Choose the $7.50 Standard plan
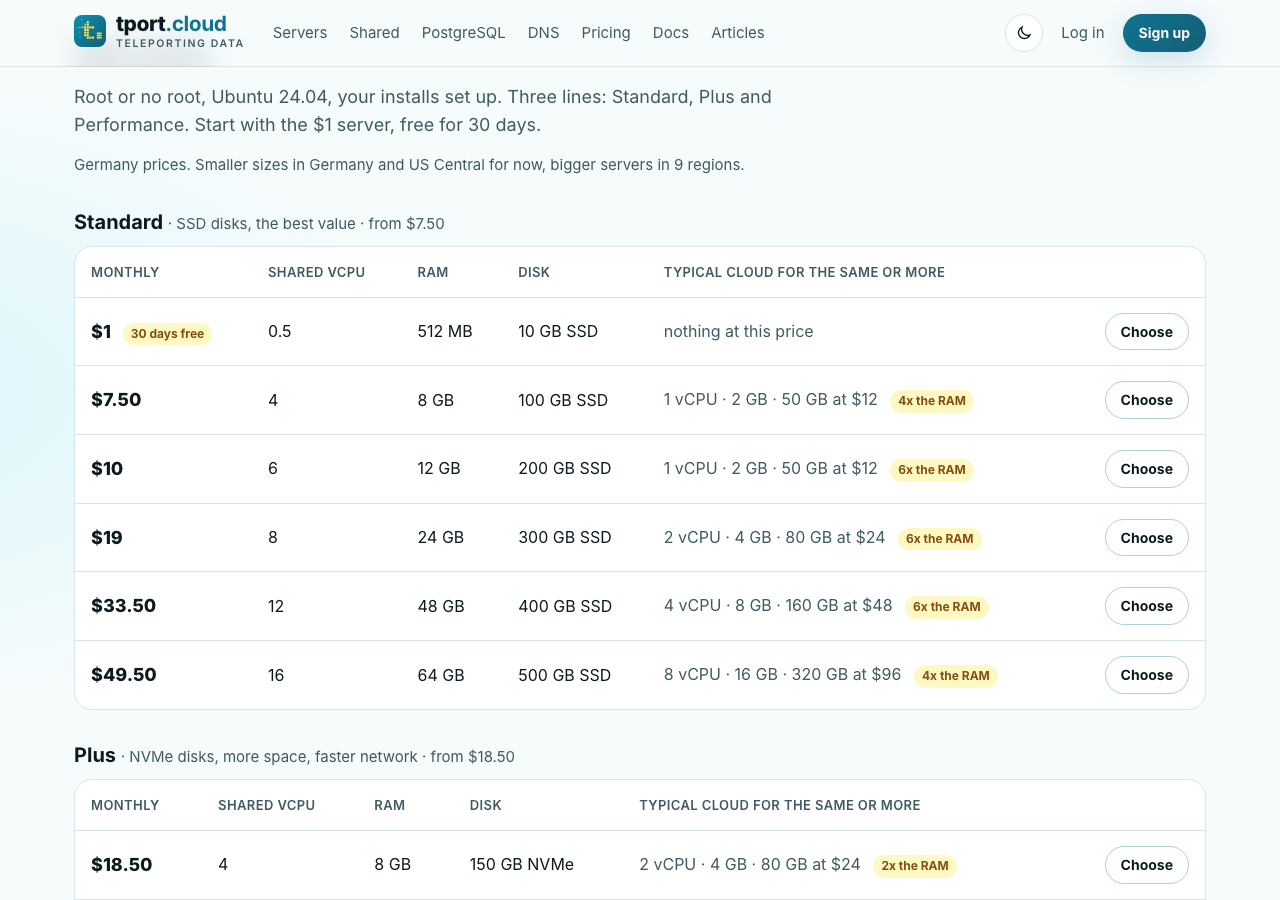The height and width of the screenshot is (900, 1280). point(1147,400)
